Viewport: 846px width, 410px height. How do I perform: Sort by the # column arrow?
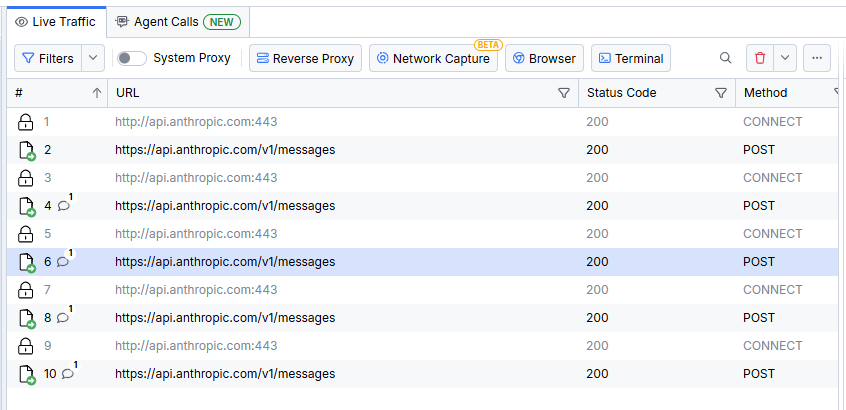tap(97, 93)
